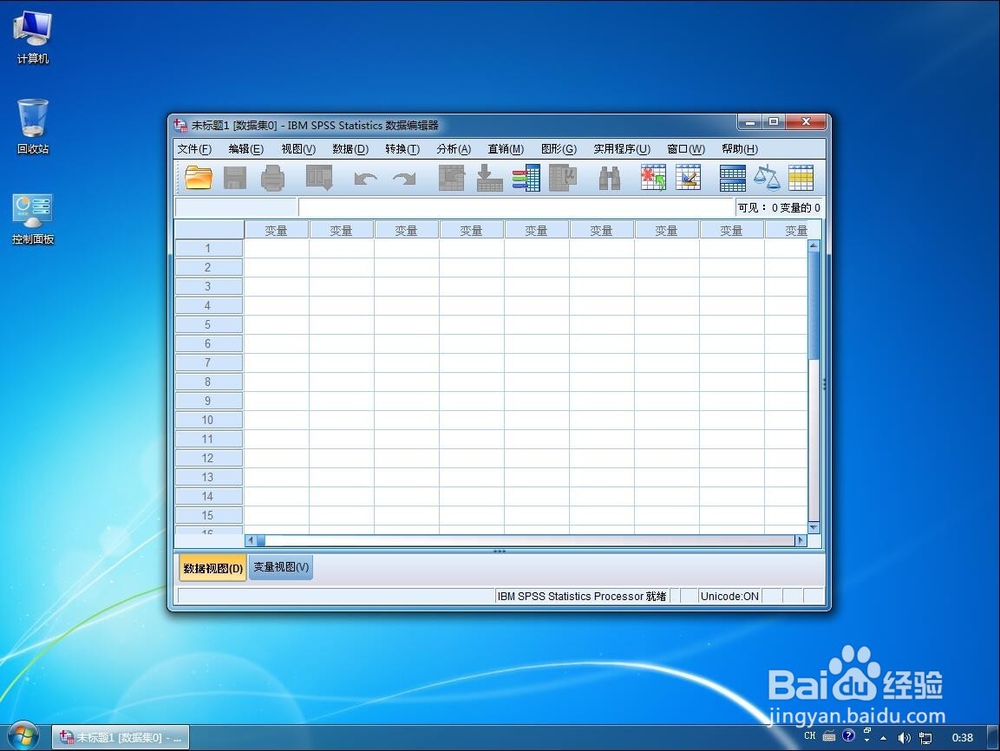Click the SPSS taskbar button
Screen dimensions: 1000x751
[x=120, y=737]
